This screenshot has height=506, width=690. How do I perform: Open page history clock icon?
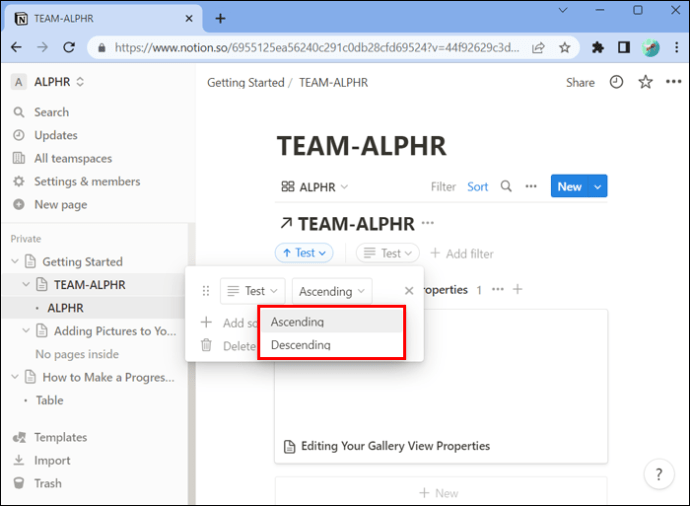pyautogui.click(x=616, y=82)
